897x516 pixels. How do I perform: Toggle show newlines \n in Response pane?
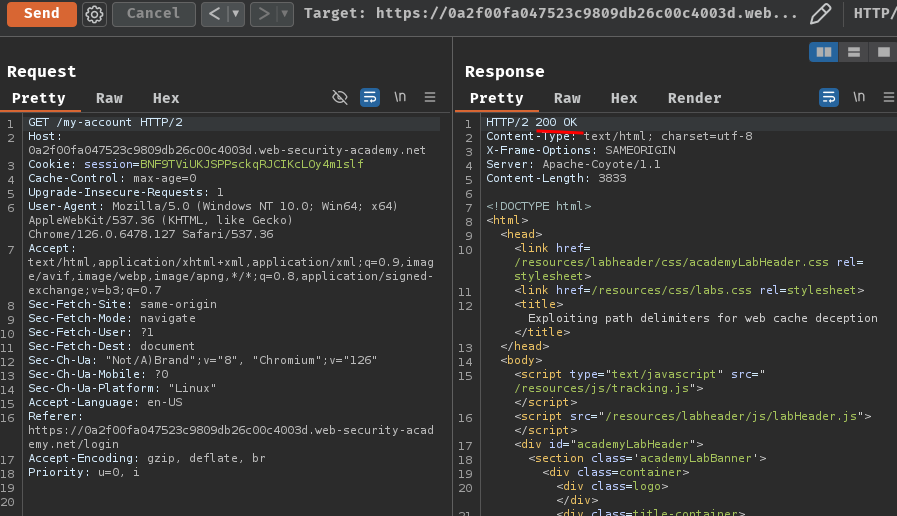click(x=859, y=97)
